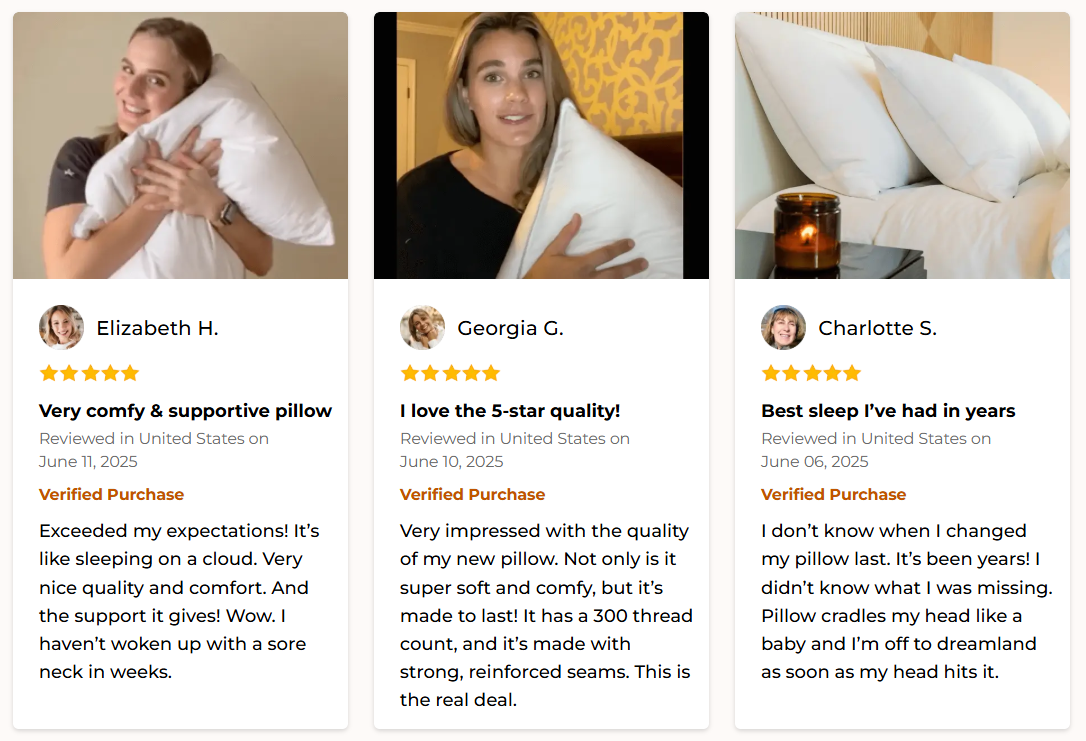
Task: Open Georgia's photo holding a white pillow
Action: click(x=541, y=146)
